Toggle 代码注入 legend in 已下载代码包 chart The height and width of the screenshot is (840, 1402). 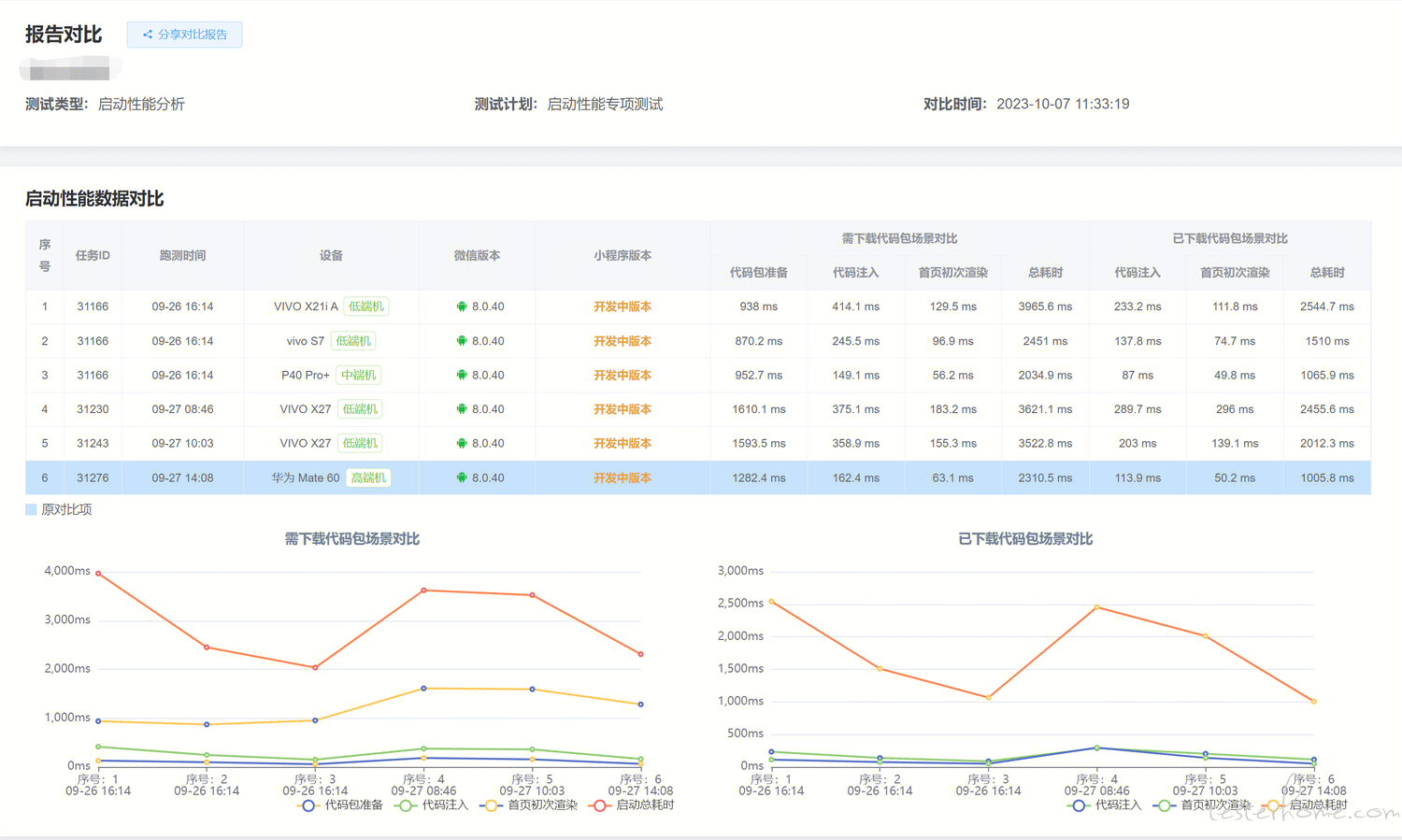click(1105, 804)
